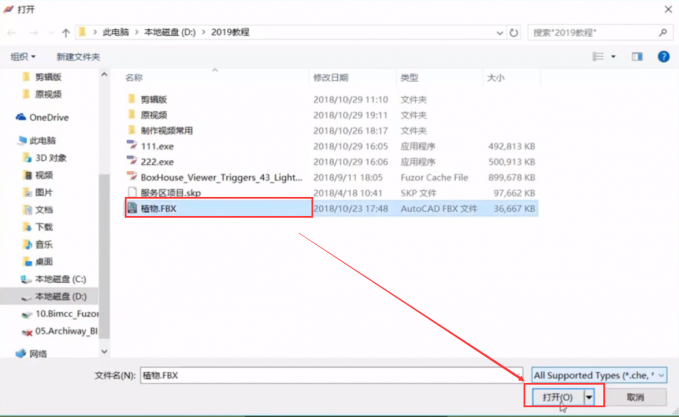Open 3D 对象 in the sidebar
The image size is (679, 417).
[45, 158]
